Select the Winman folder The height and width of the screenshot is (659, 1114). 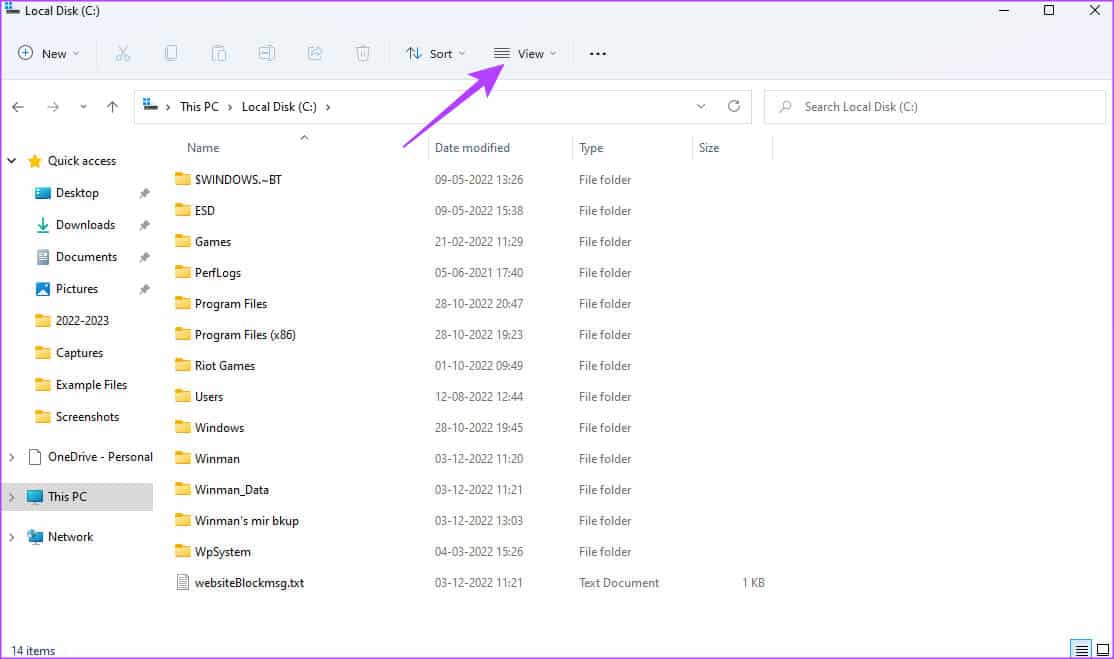(217, 459)
